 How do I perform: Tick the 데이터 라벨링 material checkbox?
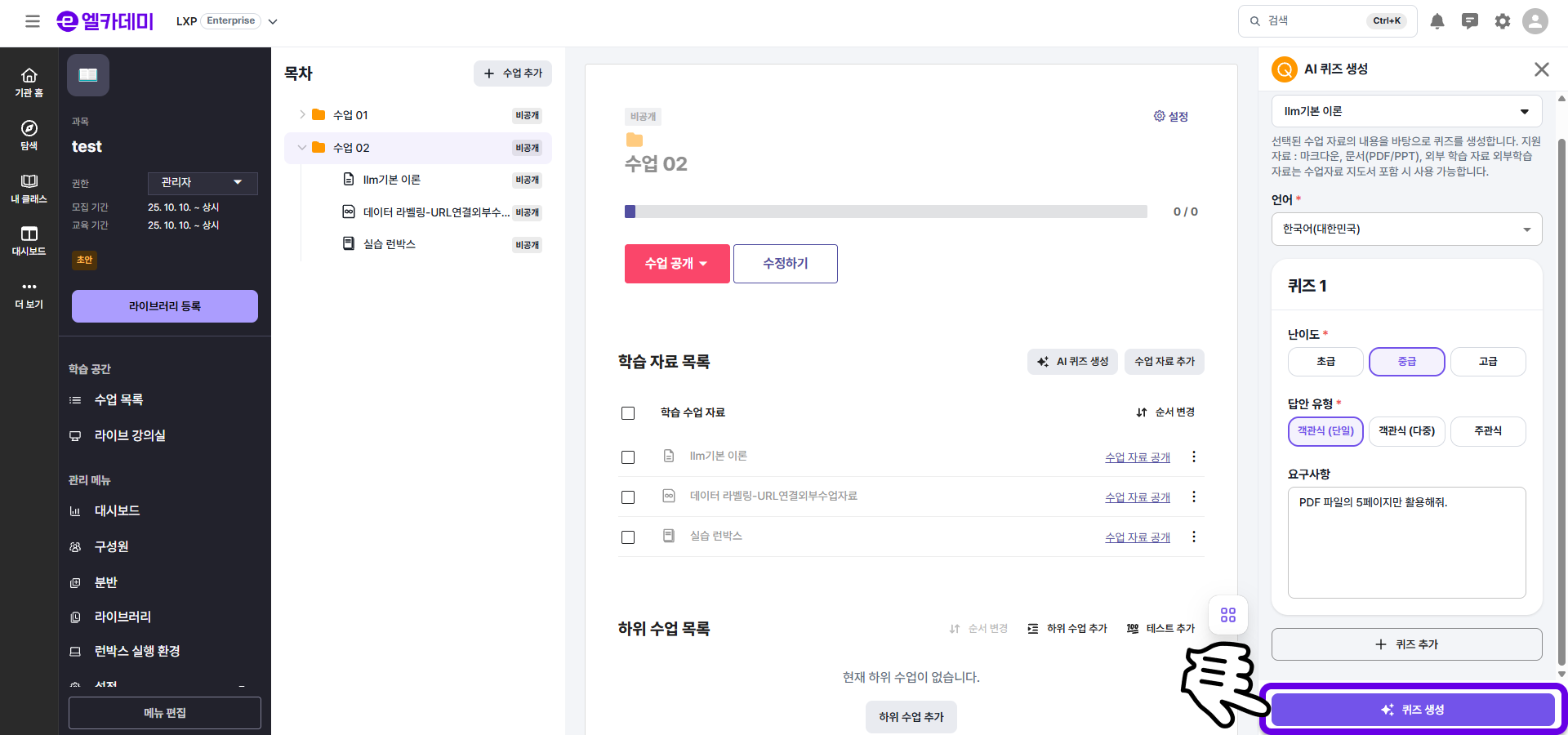pyautogui.click(x=628, y=497)
